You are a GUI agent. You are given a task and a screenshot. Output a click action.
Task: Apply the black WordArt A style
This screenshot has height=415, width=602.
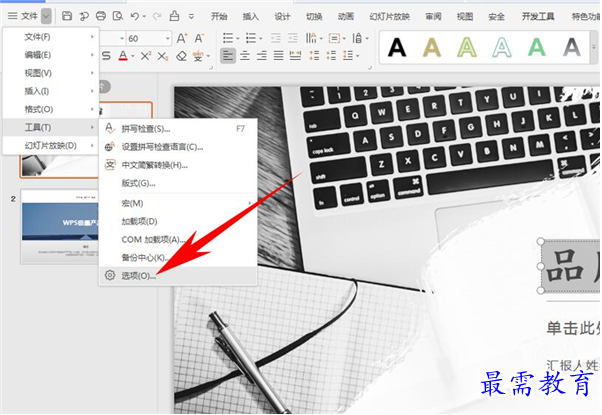click(397, 48)
